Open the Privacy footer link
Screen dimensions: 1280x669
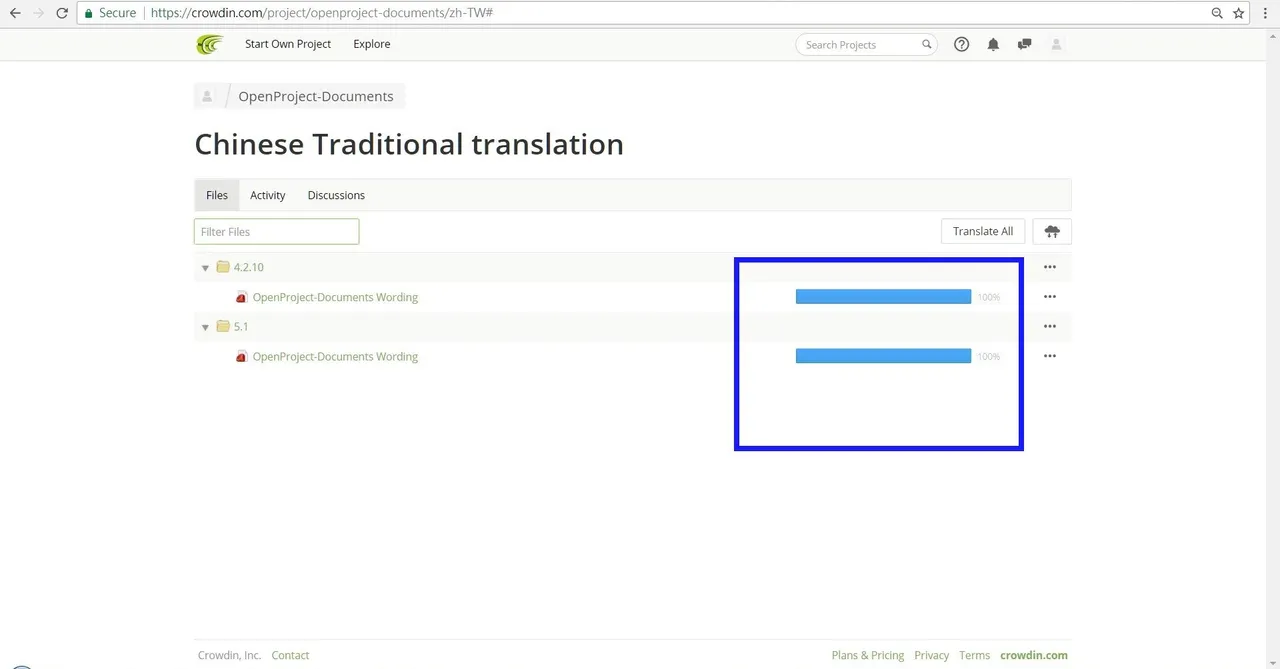(x=931, y=655)
